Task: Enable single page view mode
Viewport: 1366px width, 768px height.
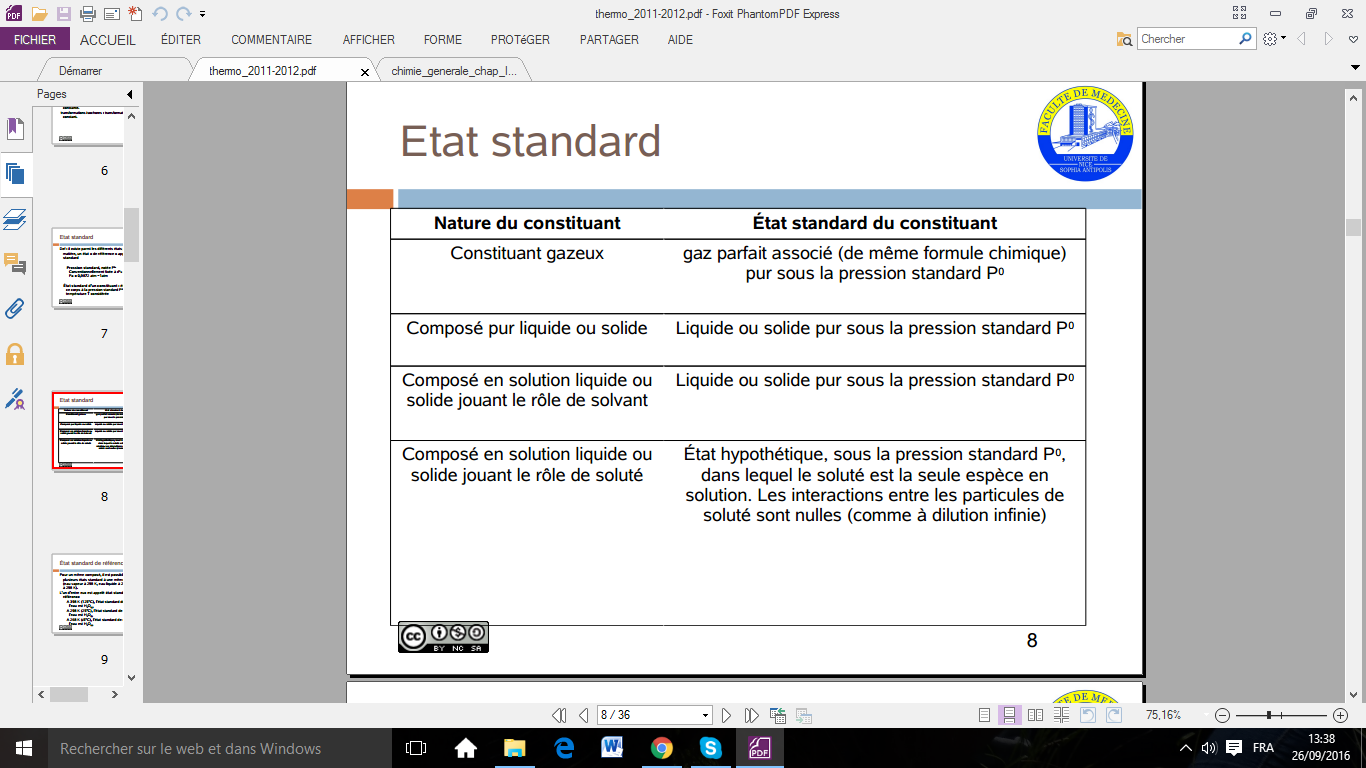Action: [985, 715]
